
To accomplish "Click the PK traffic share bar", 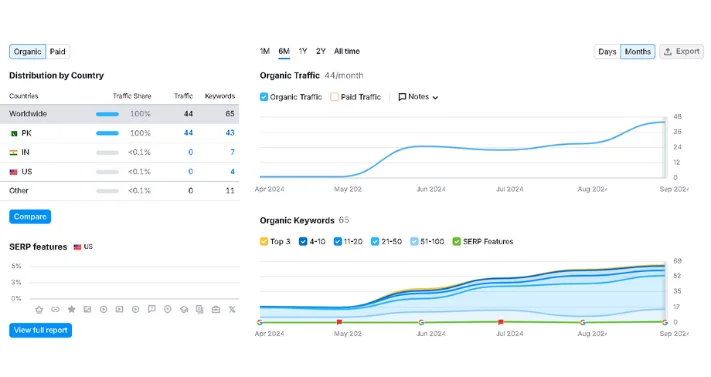I will click(107, 133).
